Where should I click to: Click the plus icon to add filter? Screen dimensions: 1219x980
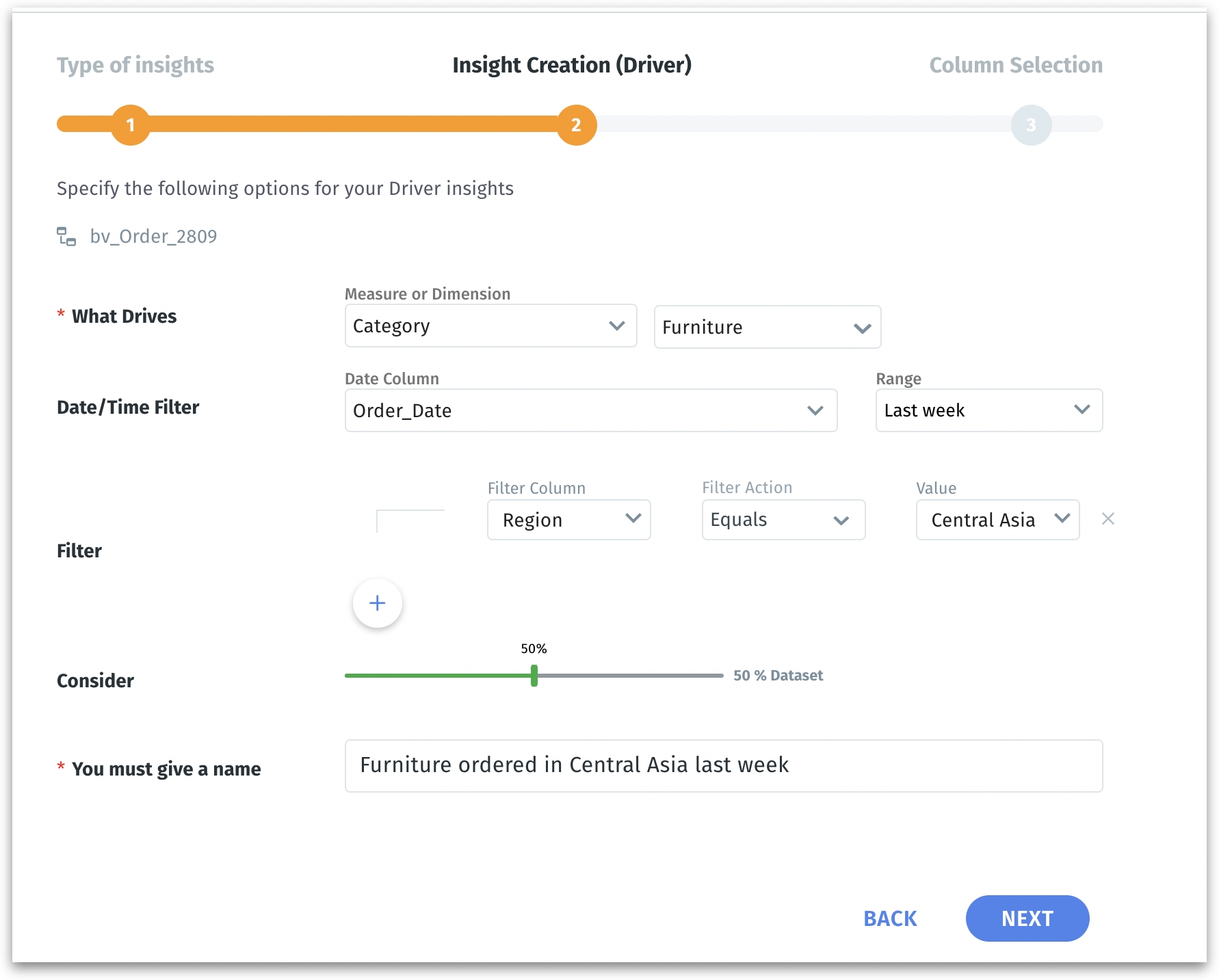click(x=377, y=603)
